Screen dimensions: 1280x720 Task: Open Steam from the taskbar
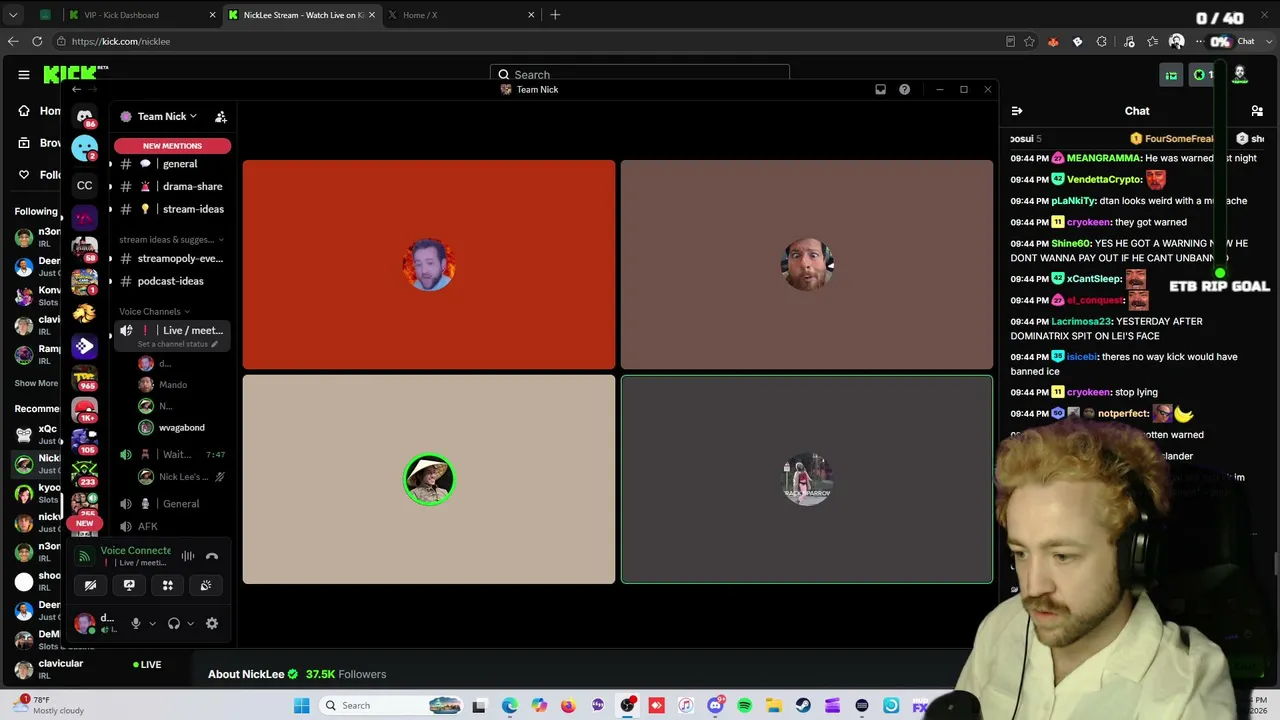pyautogui.click(x=803, y=706)
